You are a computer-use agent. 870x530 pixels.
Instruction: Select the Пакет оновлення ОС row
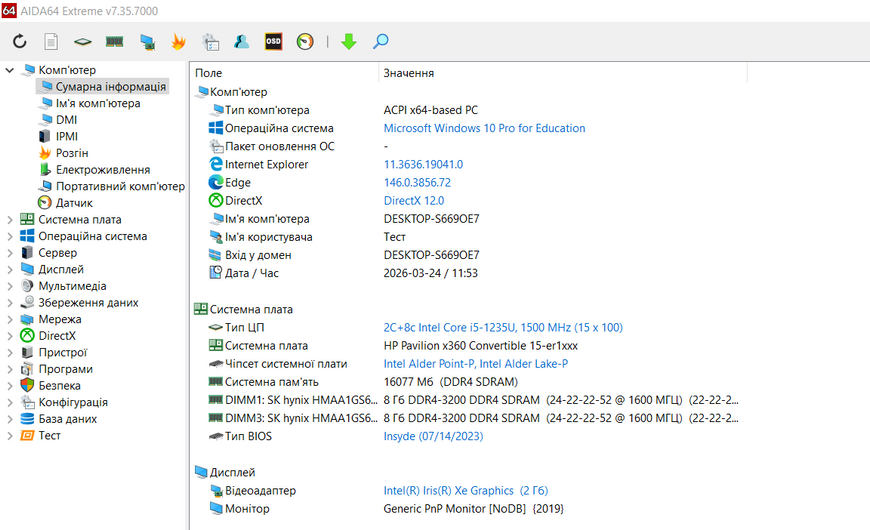(x=469, y=147)
